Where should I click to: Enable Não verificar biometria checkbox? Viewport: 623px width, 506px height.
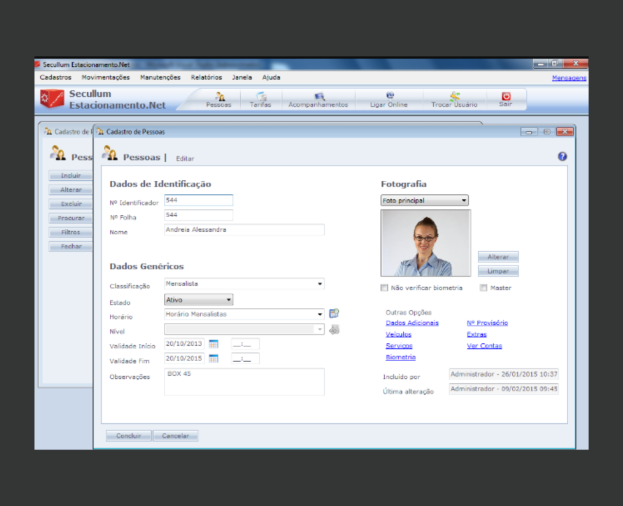pyautogui.click(x=384, y=288)
